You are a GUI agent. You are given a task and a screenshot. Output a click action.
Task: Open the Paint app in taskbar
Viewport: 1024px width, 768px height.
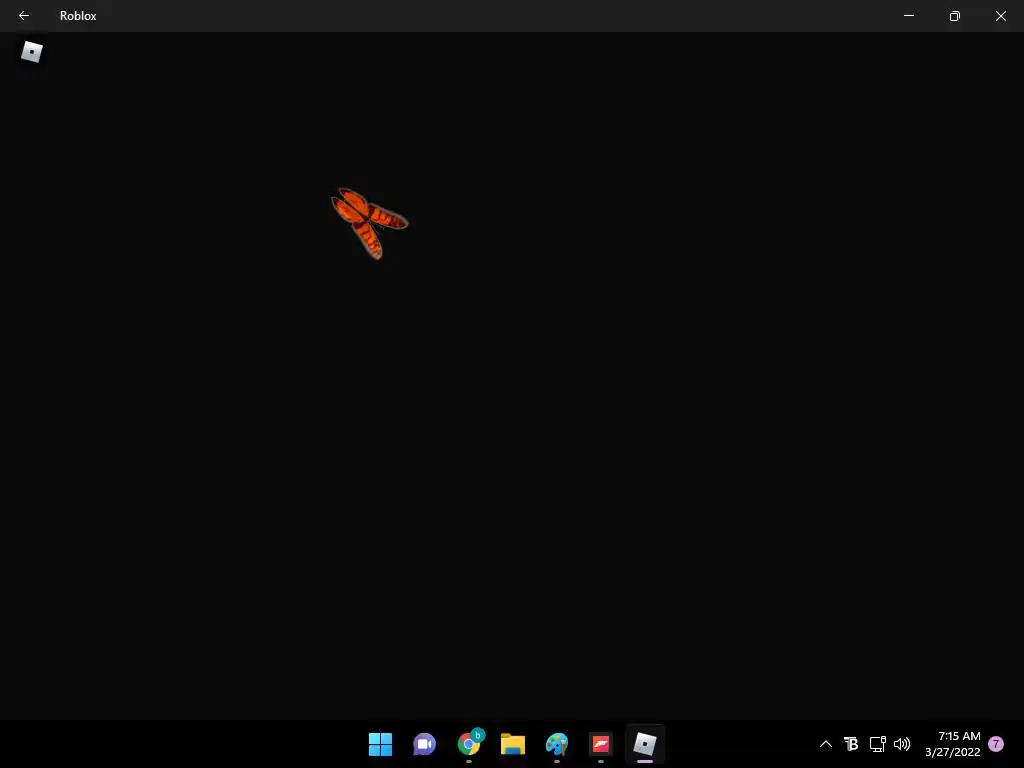(557, 744)
